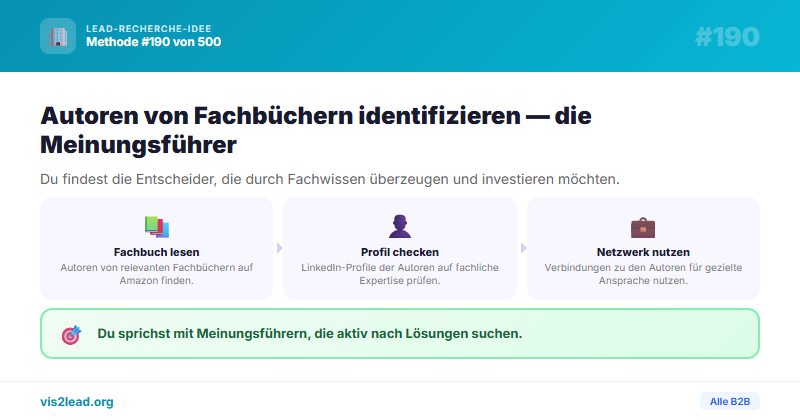Click text 'Autoren von relevanten Fachbüchern auf Amazon finden'

pyautogui.click(x=157, y=274)
